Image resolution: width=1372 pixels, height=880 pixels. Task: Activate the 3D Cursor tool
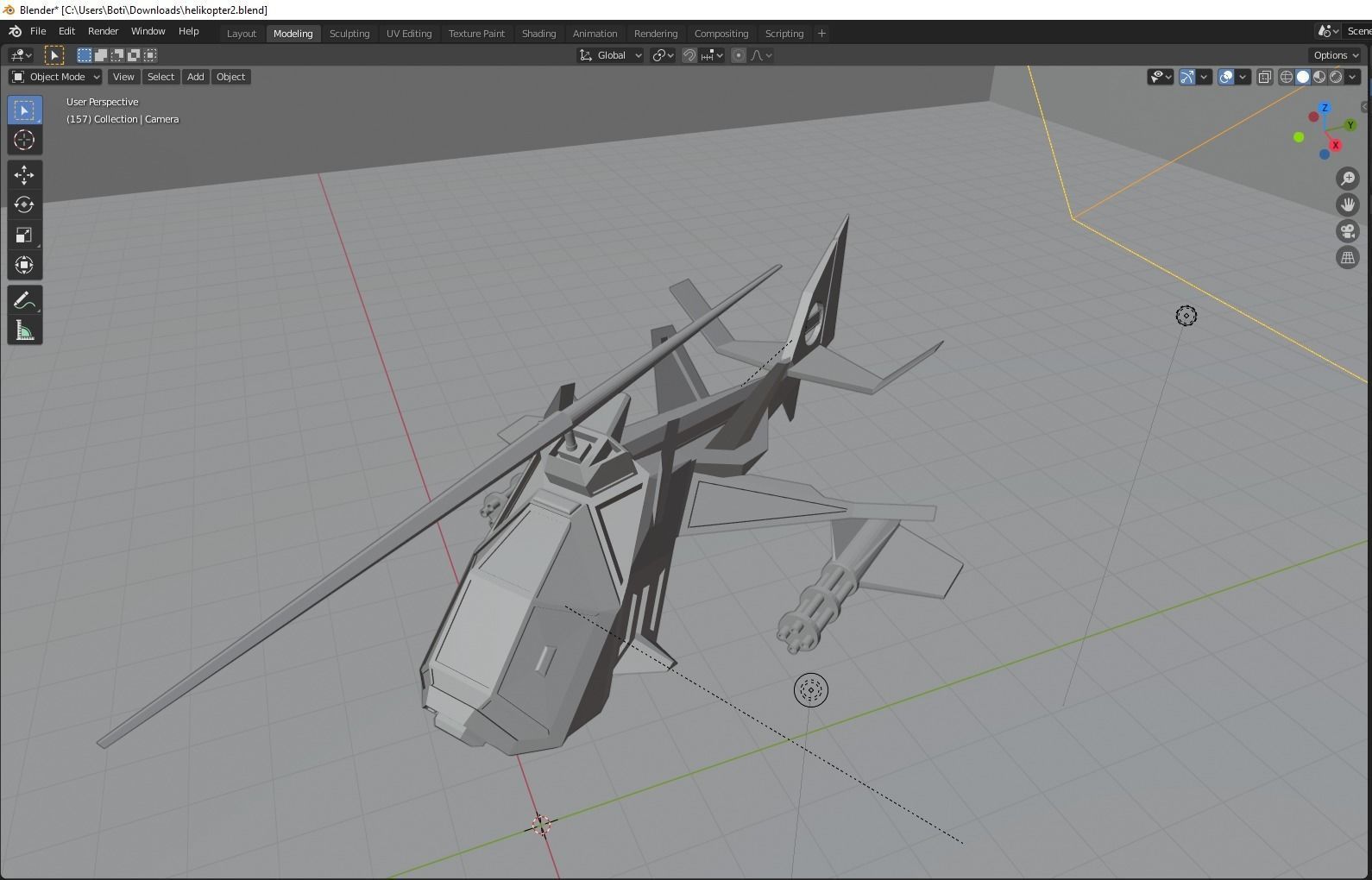click(x=24, y=140)
